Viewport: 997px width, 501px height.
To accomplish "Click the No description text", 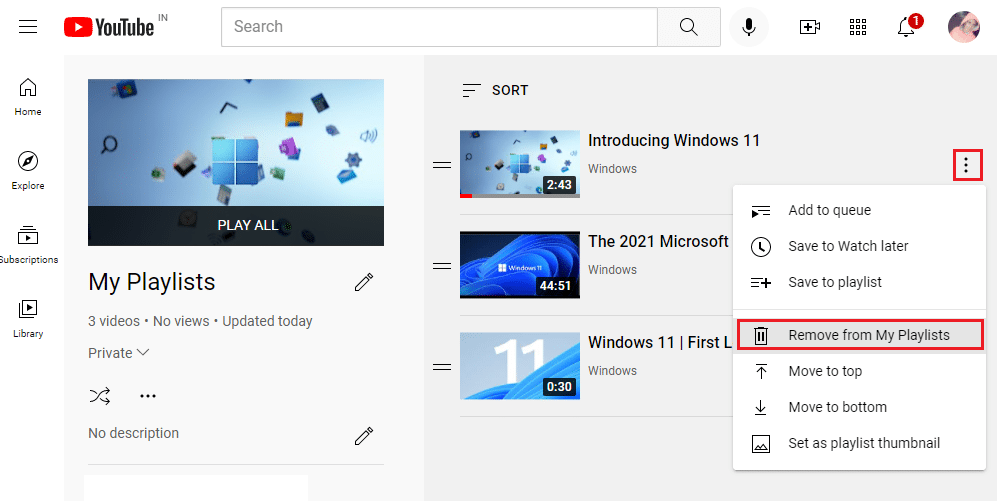I will click(134, 434).
